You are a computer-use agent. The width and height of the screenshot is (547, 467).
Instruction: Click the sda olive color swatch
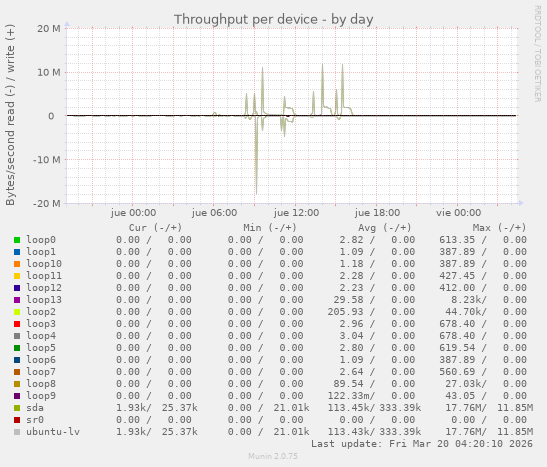[17, 408]
